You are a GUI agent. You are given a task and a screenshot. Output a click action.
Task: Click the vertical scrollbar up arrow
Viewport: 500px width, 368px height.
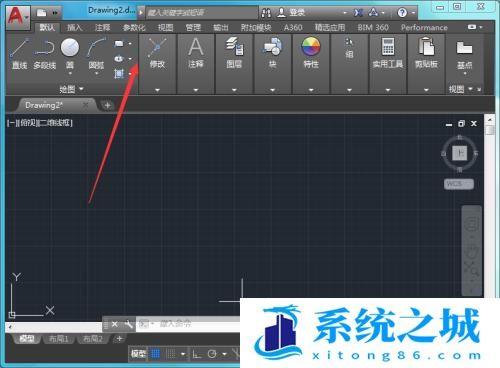[x=490, y=119]
